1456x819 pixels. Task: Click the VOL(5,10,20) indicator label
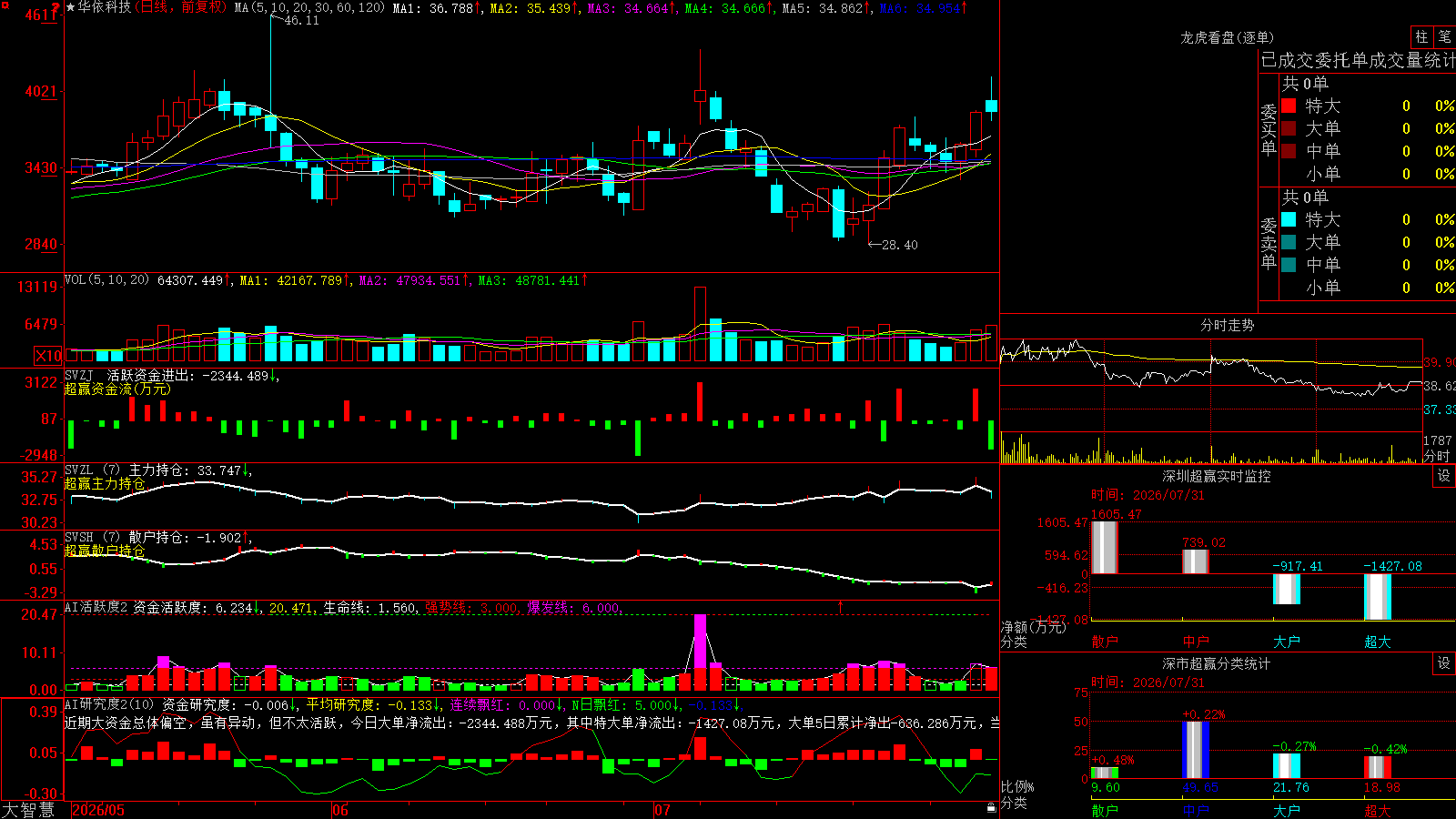[107, 280]
